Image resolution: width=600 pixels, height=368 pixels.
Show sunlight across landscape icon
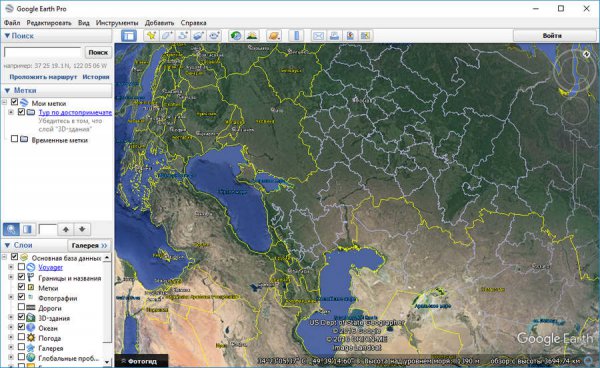tap(251, 36)
